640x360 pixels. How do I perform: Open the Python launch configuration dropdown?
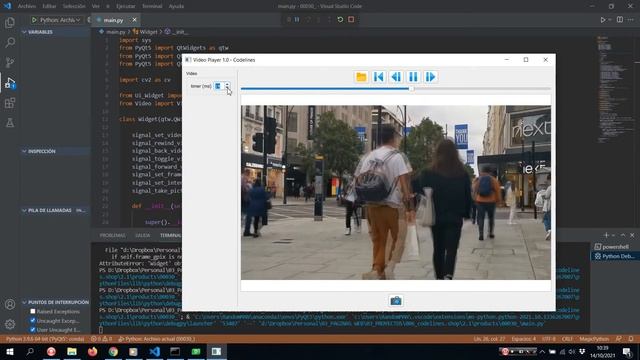pos(60,20)
